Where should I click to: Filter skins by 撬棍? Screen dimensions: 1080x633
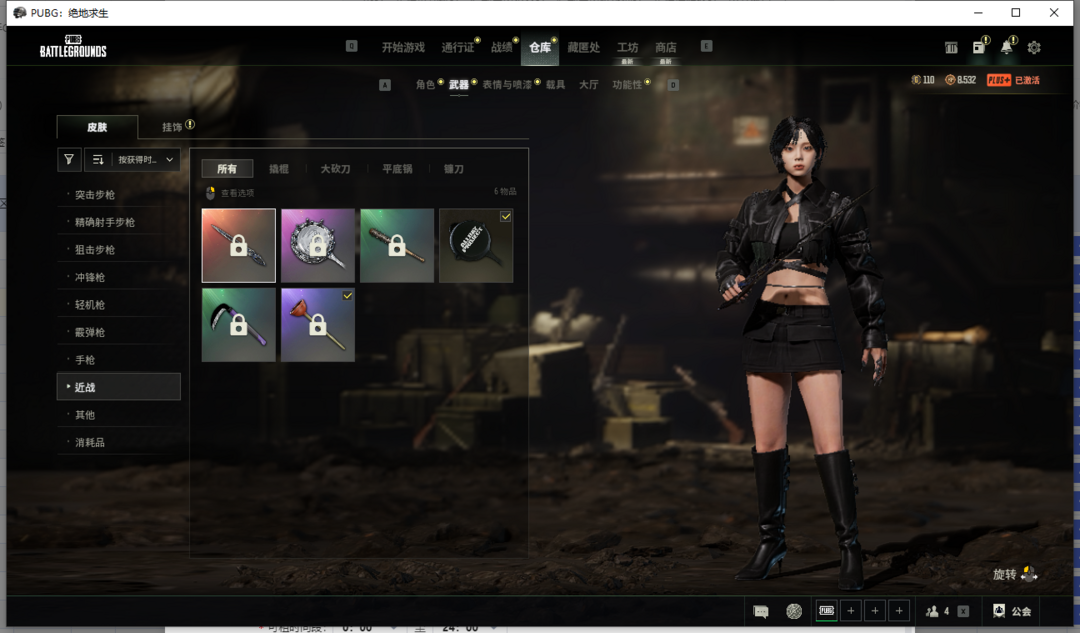click(x=279, y=169)
